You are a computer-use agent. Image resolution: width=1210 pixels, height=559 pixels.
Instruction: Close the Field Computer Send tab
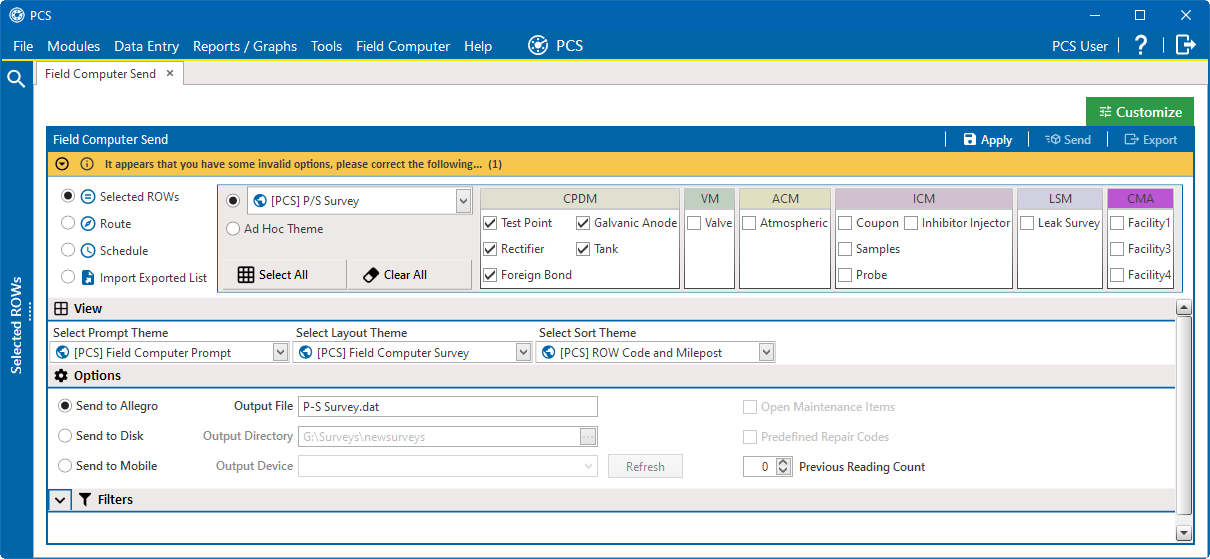pyautogui.click(x=170, y=73)
